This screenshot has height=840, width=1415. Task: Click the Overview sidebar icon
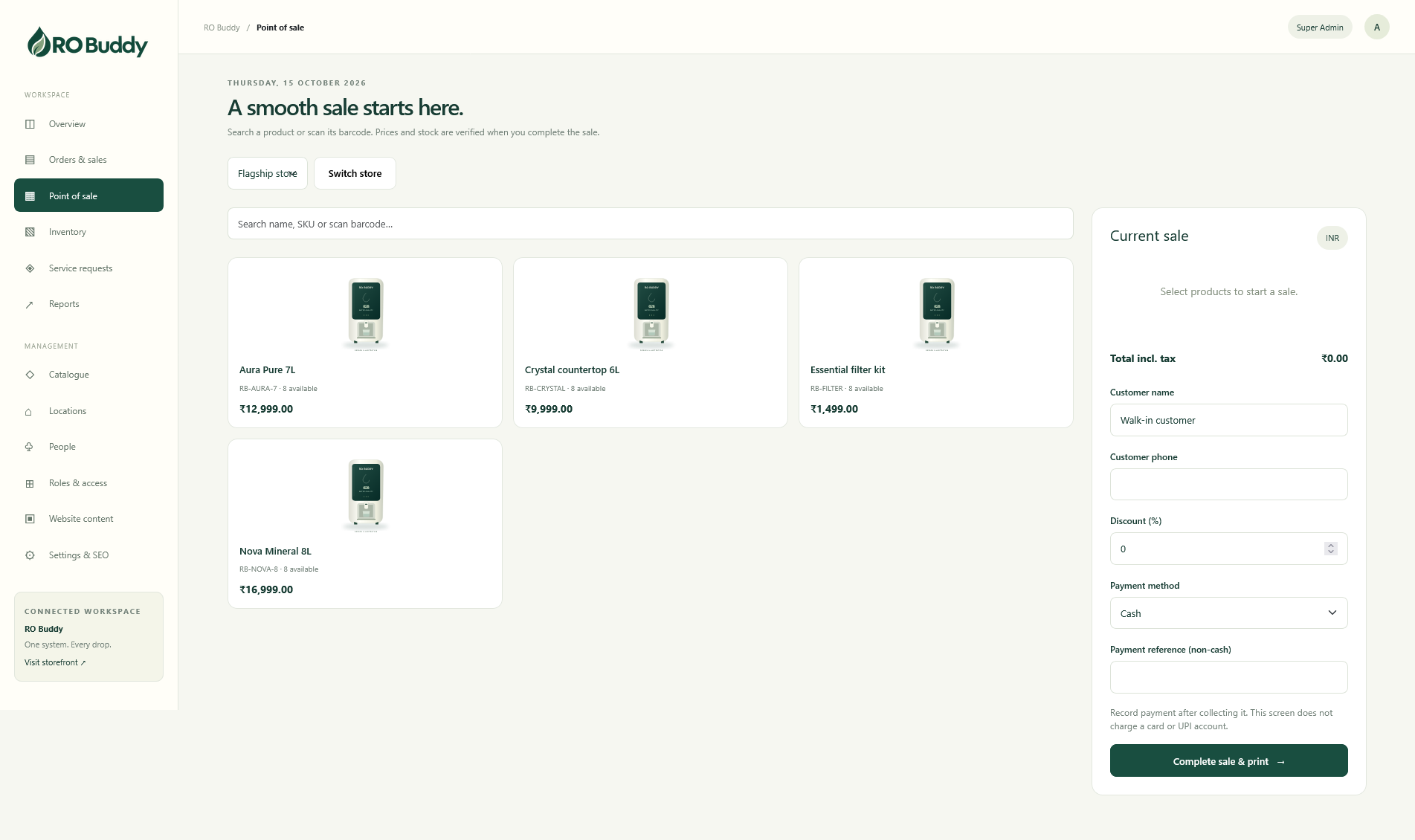[30, 124]
